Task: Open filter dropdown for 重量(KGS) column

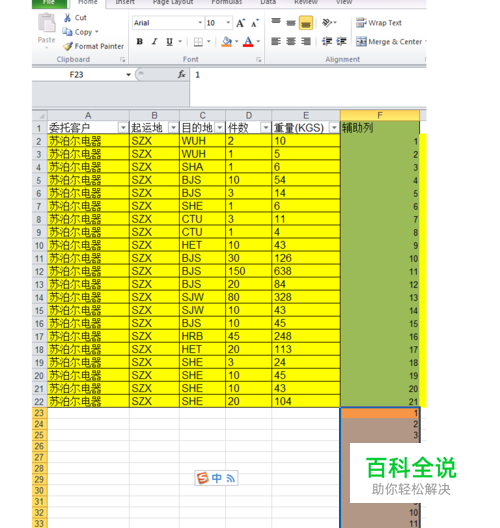Action: [334, 128]
